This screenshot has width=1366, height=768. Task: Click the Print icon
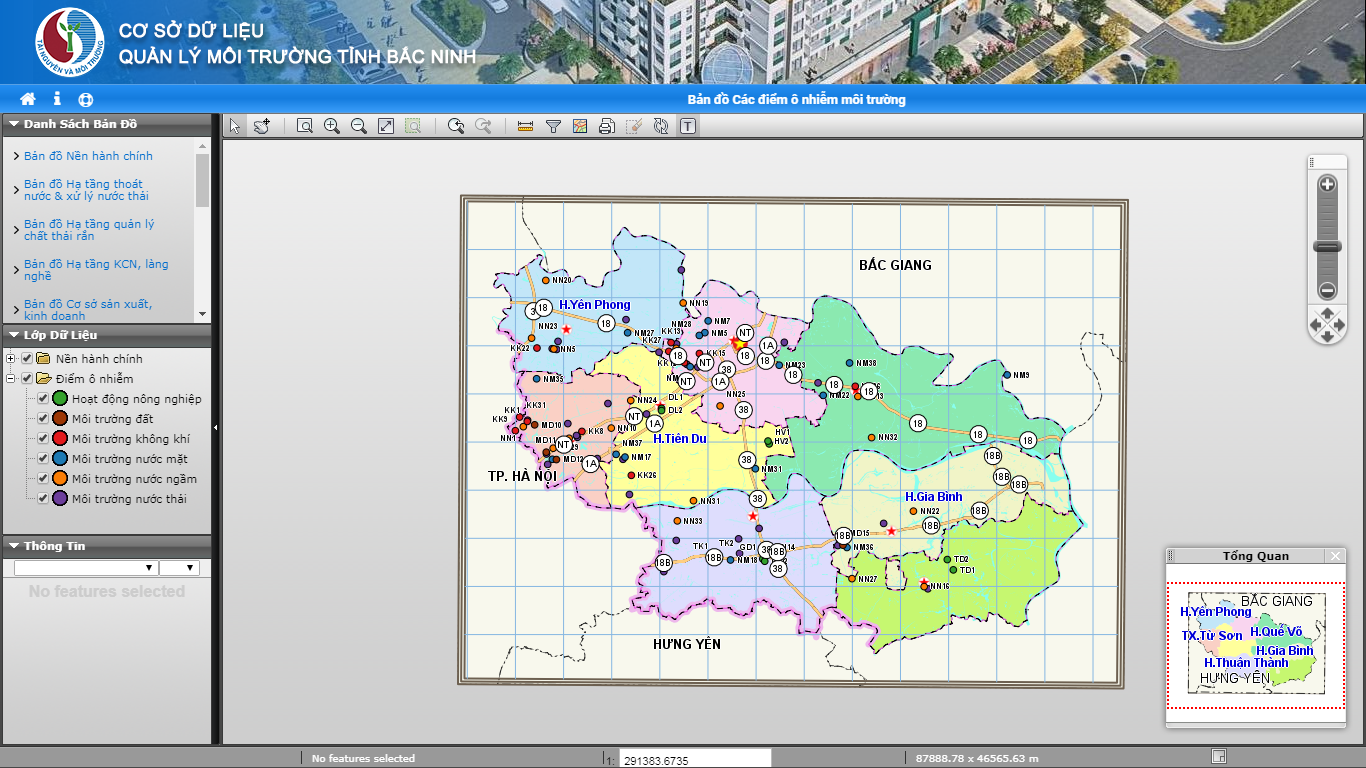tap(606, 126)
